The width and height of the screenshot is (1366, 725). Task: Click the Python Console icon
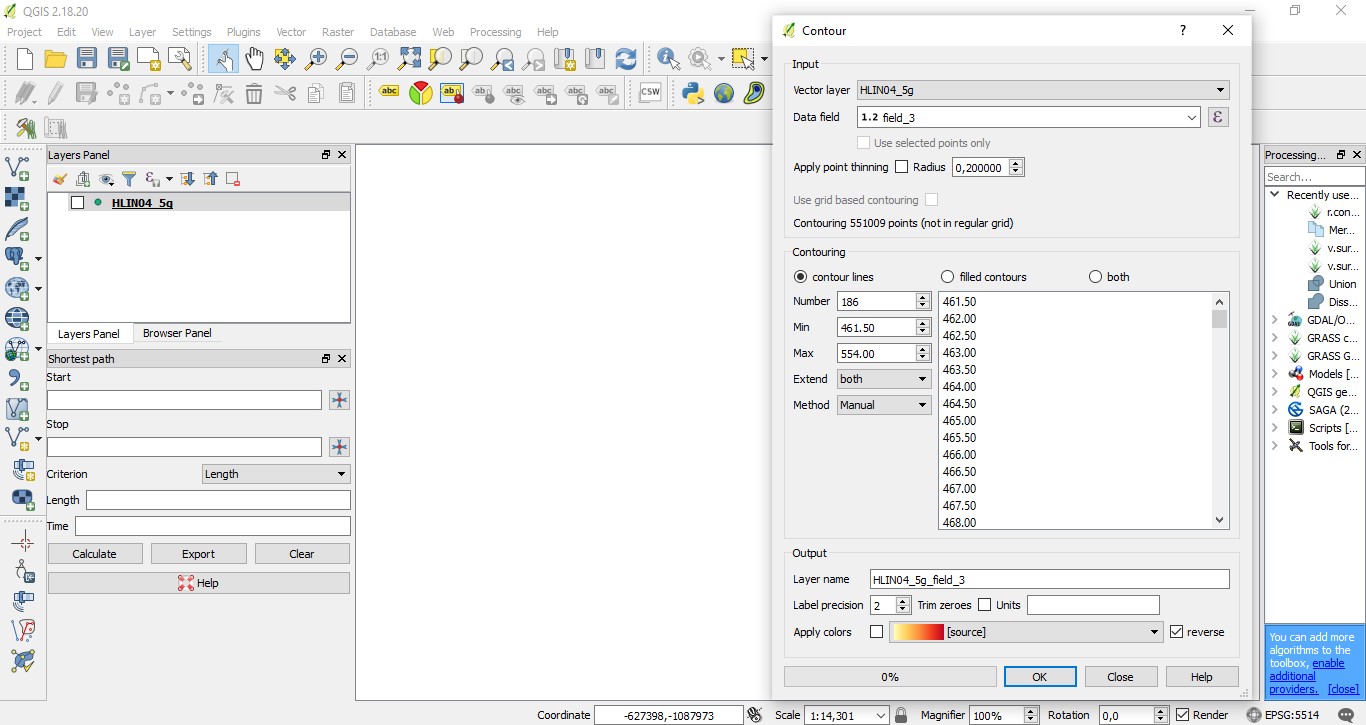(x=692, y=93)
